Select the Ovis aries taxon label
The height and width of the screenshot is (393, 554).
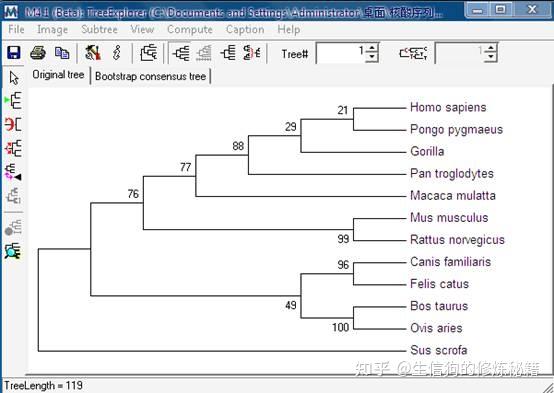436,328
